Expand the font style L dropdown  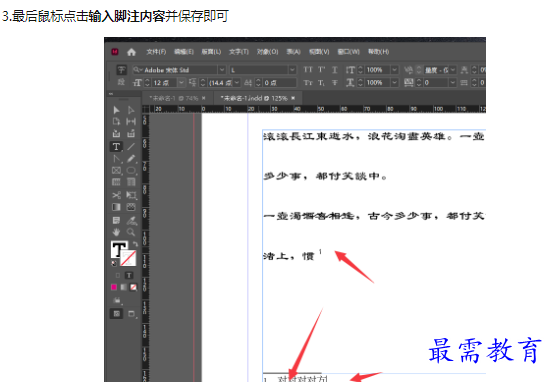pyautogui.click(x=292, y=70)
